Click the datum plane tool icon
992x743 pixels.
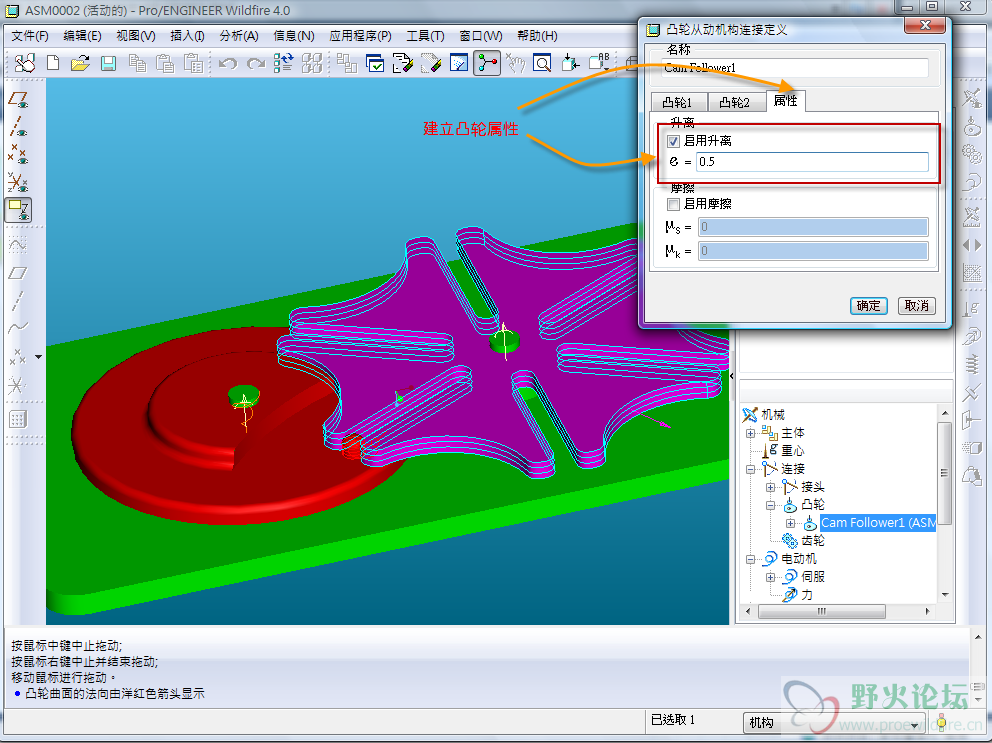click(18, 273)
